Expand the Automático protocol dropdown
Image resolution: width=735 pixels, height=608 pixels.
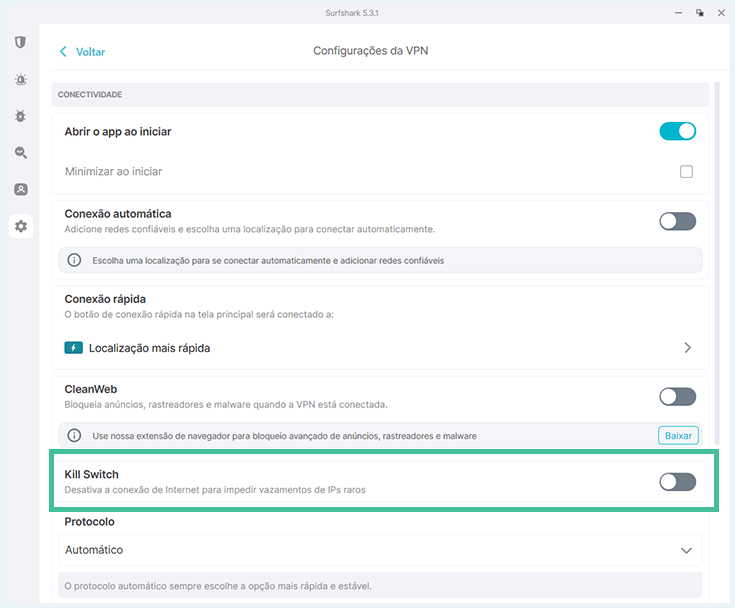tap(380, 550)
